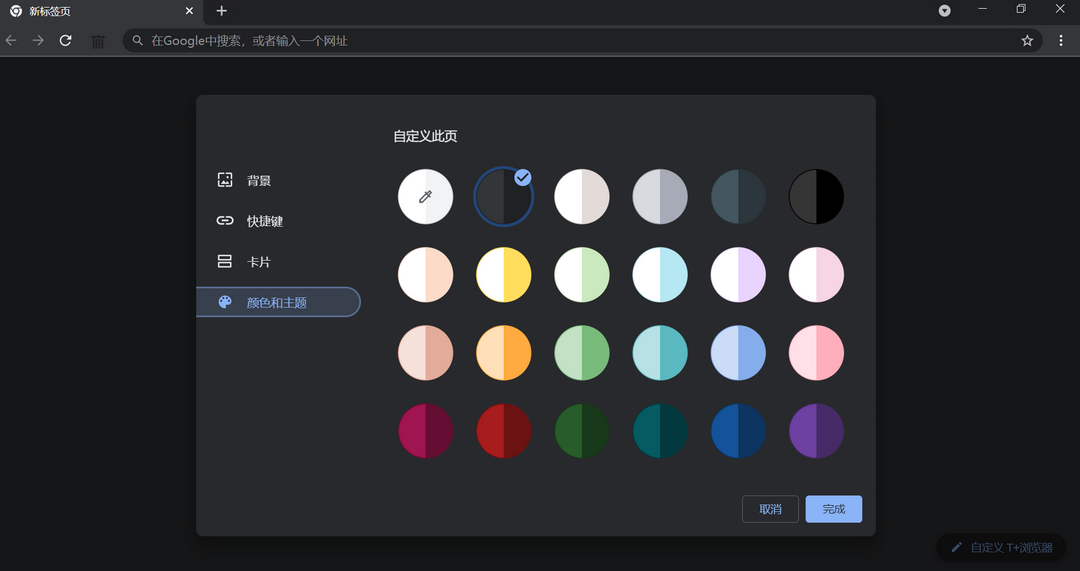Viewport: 1080px width, 571px height.
Task: Close the 新标签页 tab
Action: [x=189, y=11]
